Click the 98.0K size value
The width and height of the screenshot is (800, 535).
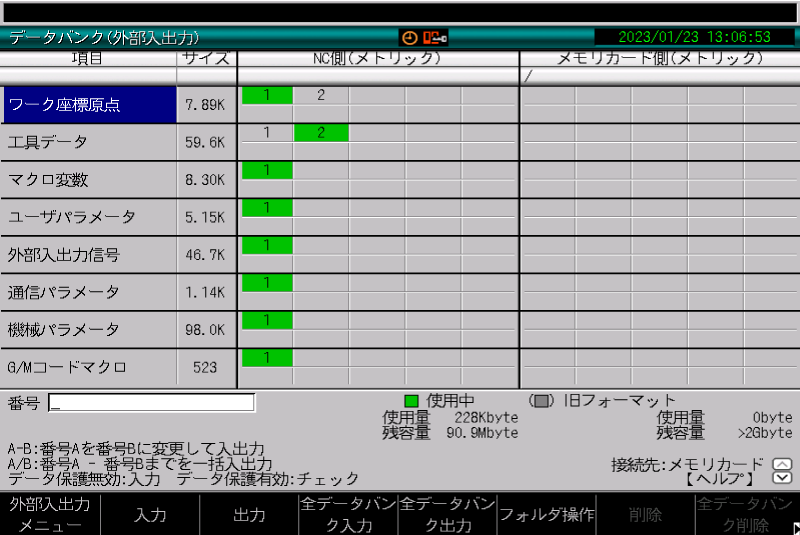205,330
